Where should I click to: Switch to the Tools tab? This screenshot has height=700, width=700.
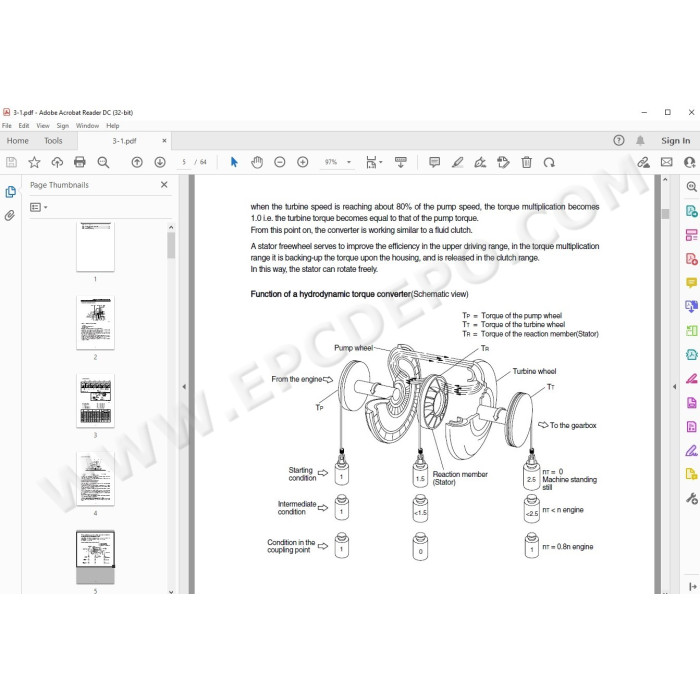pos(53,141)
